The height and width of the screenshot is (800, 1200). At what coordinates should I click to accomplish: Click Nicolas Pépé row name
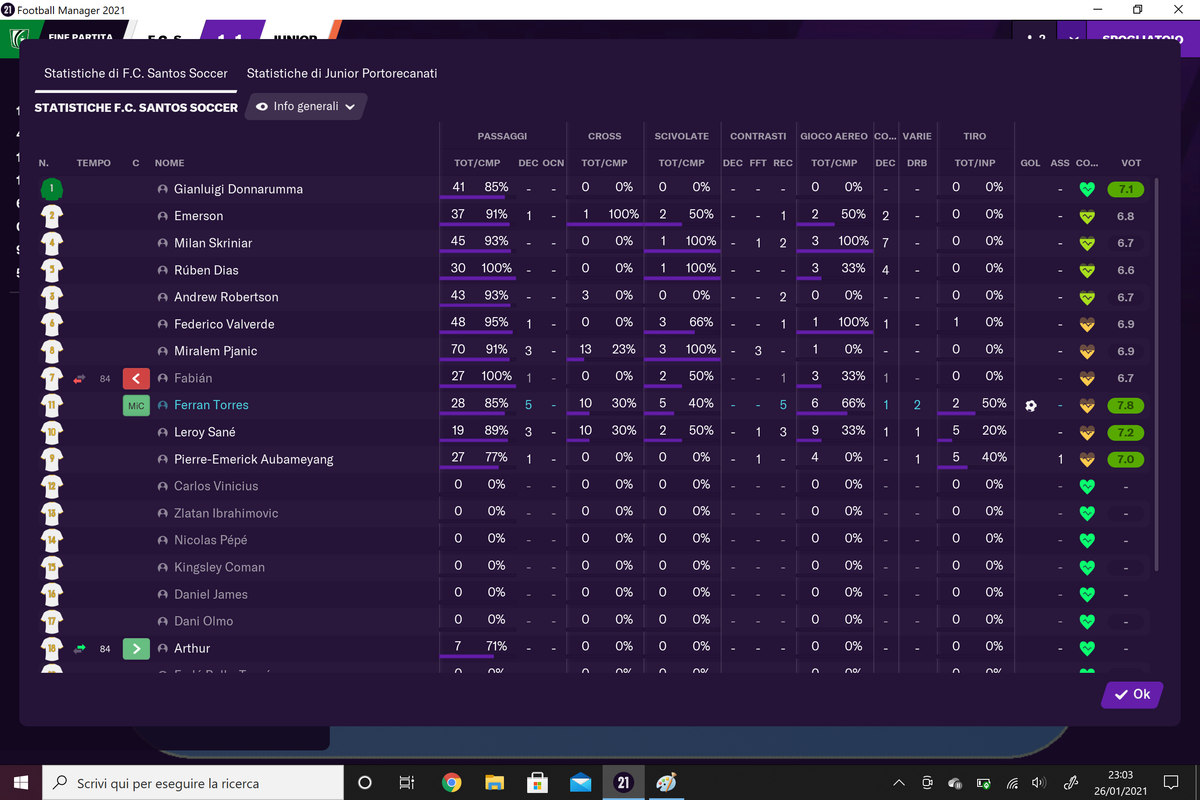(x=210, y=540)
